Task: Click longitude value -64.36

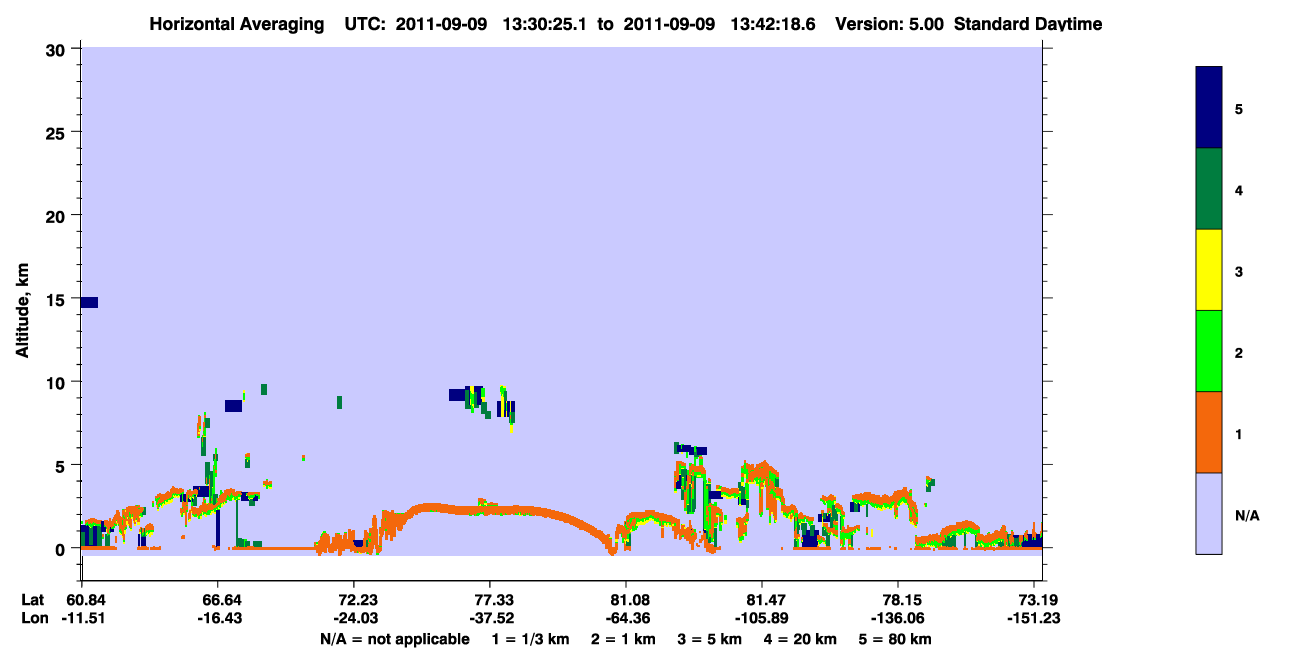Action: point(626,617)
